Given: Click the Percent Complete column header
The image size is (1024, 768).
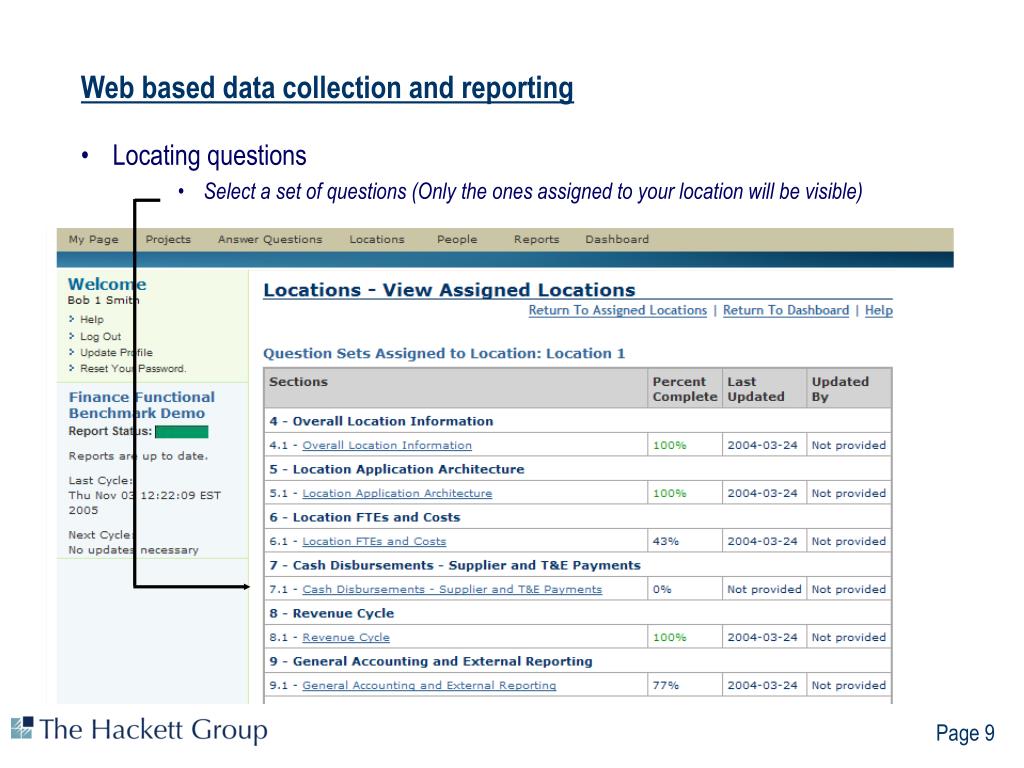Looking at the screenshot, I should click(x=684, y=389).
